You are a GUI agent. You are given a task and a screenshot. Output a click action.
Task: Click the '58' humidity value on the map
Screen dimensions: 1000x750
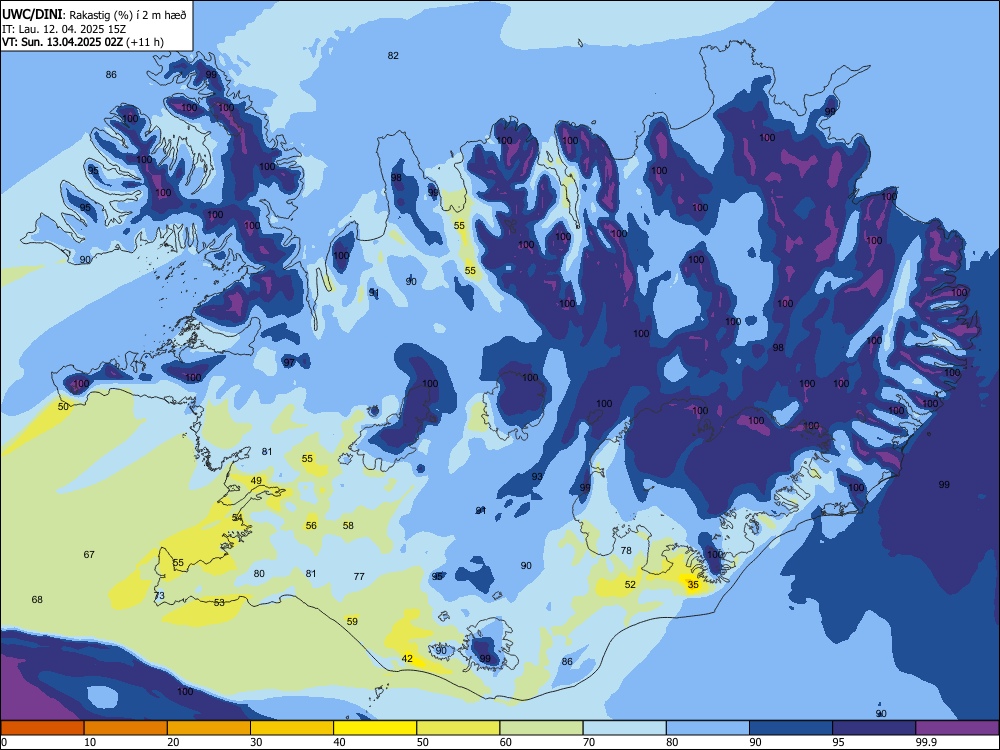(348, 526)
